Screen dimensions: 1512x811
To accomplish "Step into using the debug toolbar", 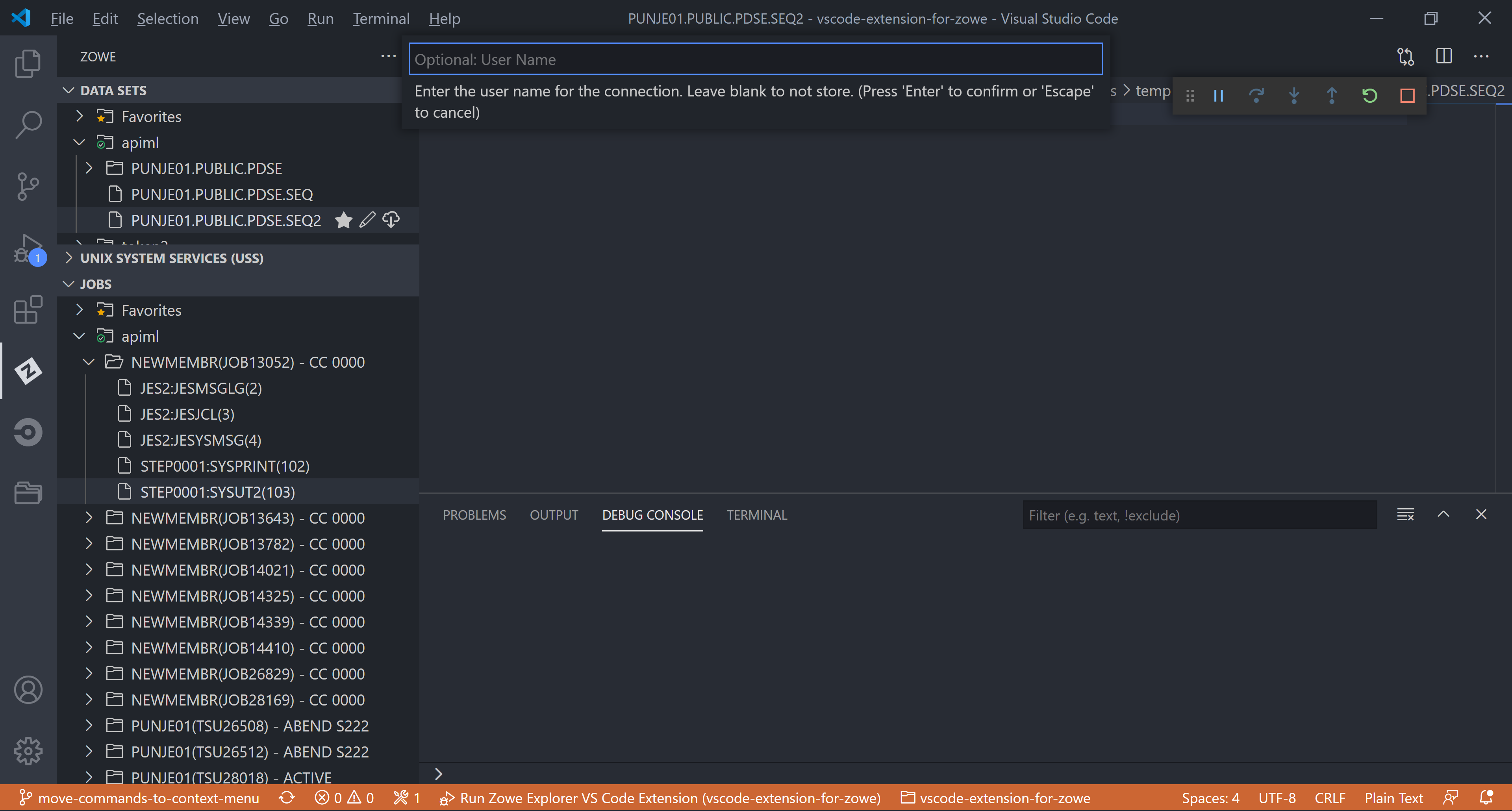I will click(1294, 95).
